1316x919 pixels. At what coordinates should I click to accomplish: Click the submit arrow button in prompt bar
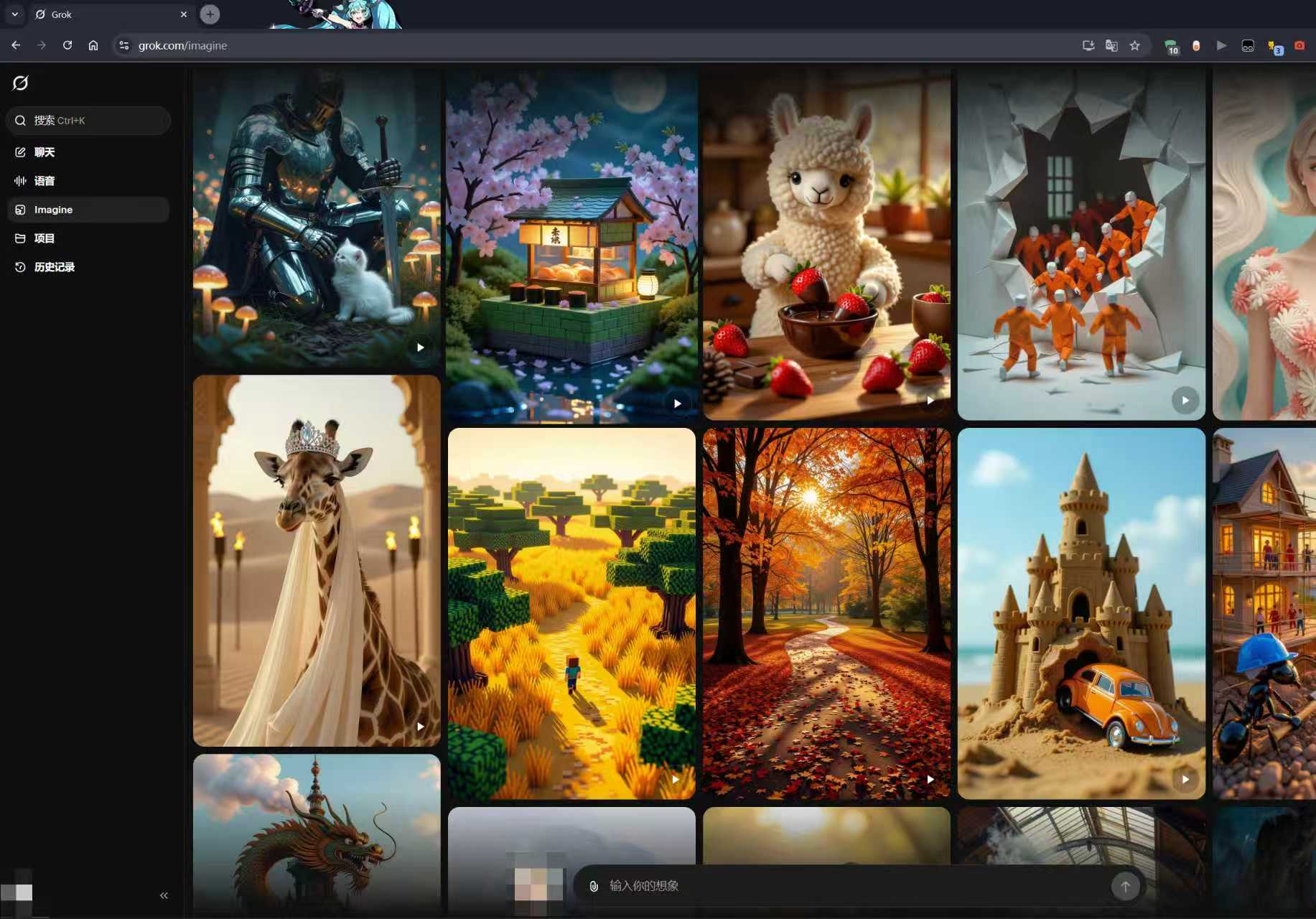click(1125, 887)
